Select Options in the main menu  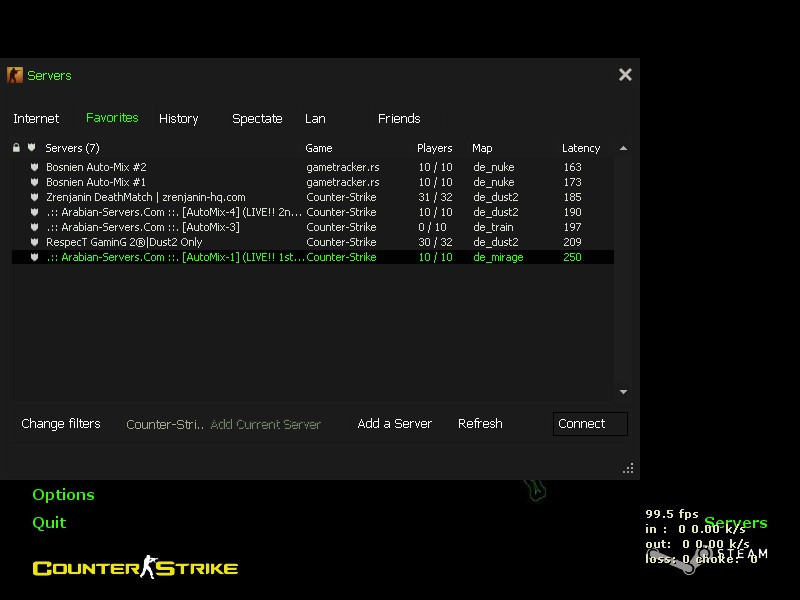63,494
